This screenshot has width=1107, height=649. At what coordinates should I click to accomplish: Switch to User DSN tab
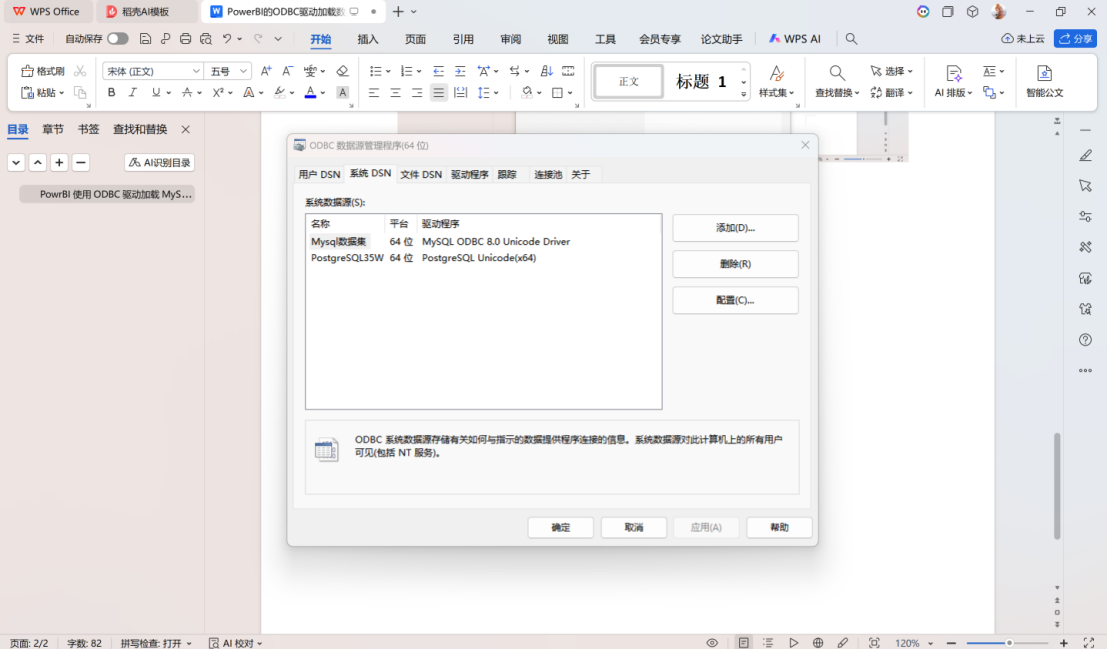pos(319,174)
